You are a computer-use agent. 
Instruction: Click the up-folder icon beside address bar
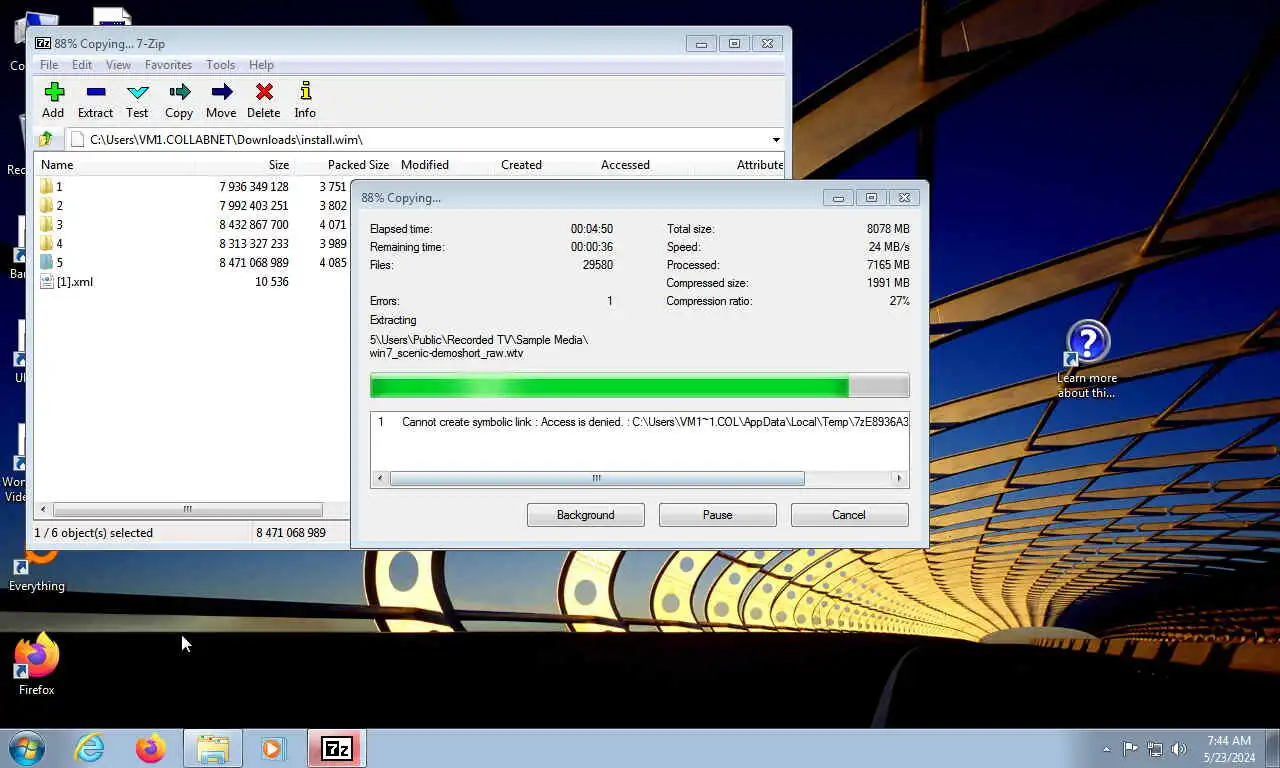pos(46,140)
